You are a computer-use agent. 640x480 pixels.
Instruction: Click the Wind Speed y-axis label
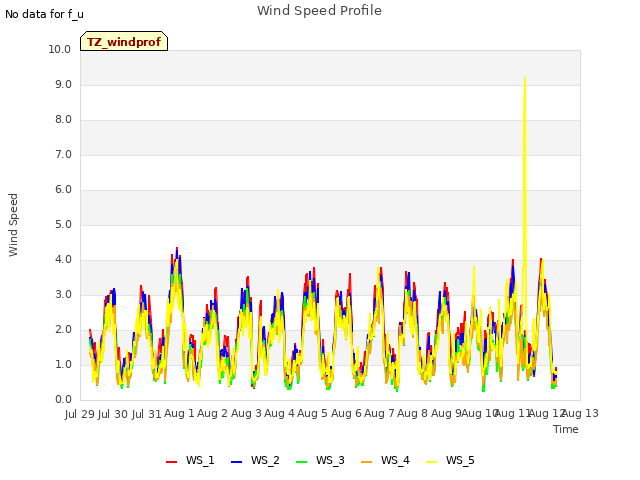click(x=13, y=225)
